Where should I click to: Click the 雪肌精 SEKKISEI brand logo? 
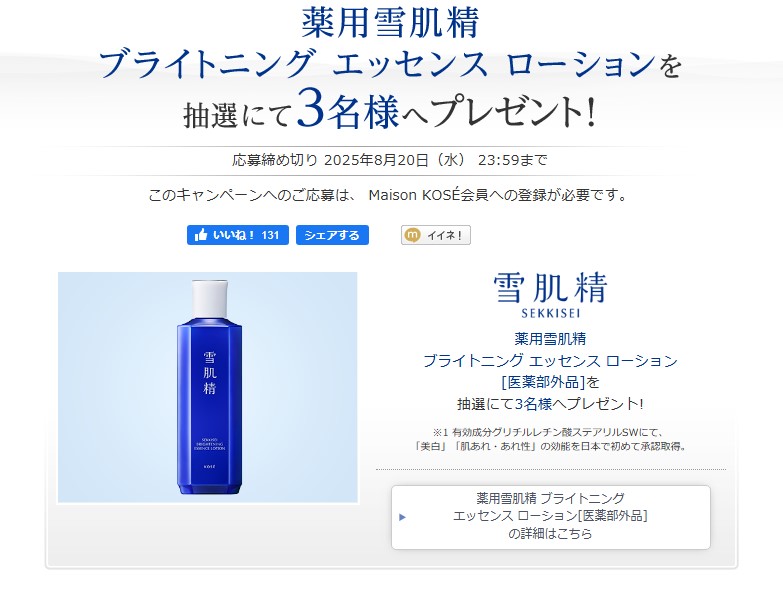coord(550,295)
